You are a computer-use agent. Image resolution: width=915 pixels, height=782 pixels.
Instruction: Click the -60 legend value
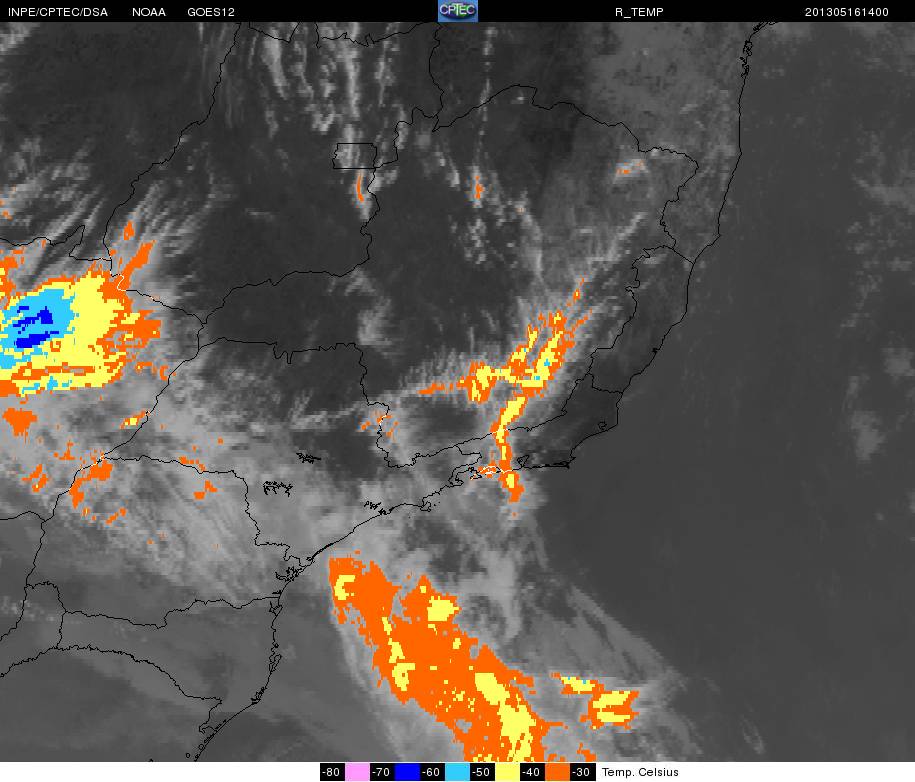click(x=432, y=772)
